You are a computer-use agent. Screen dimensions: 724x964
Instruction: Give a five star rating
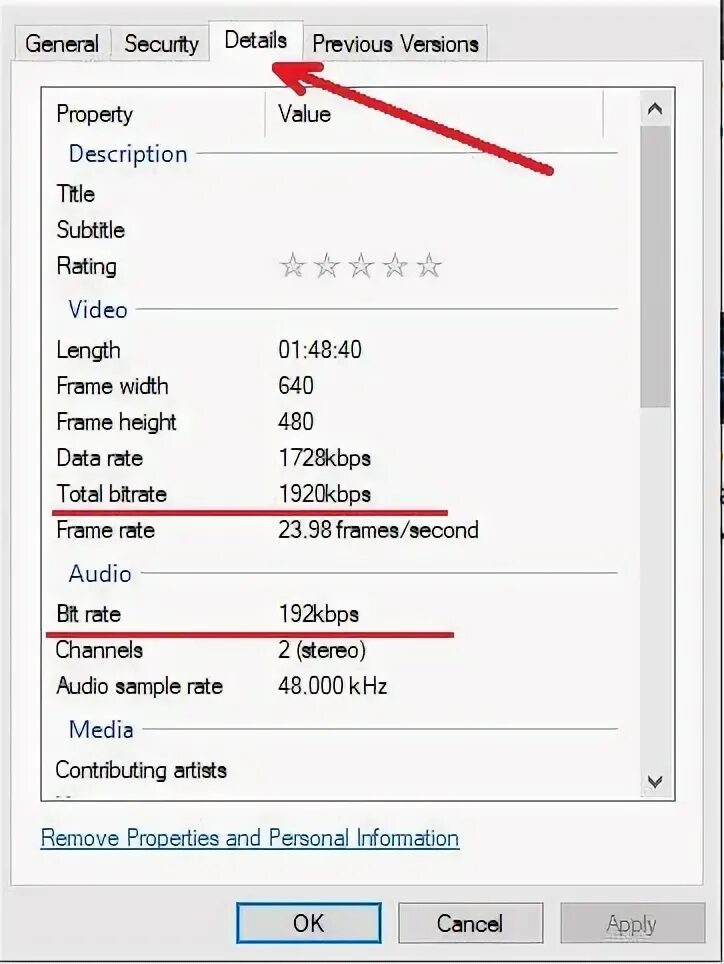429,266
